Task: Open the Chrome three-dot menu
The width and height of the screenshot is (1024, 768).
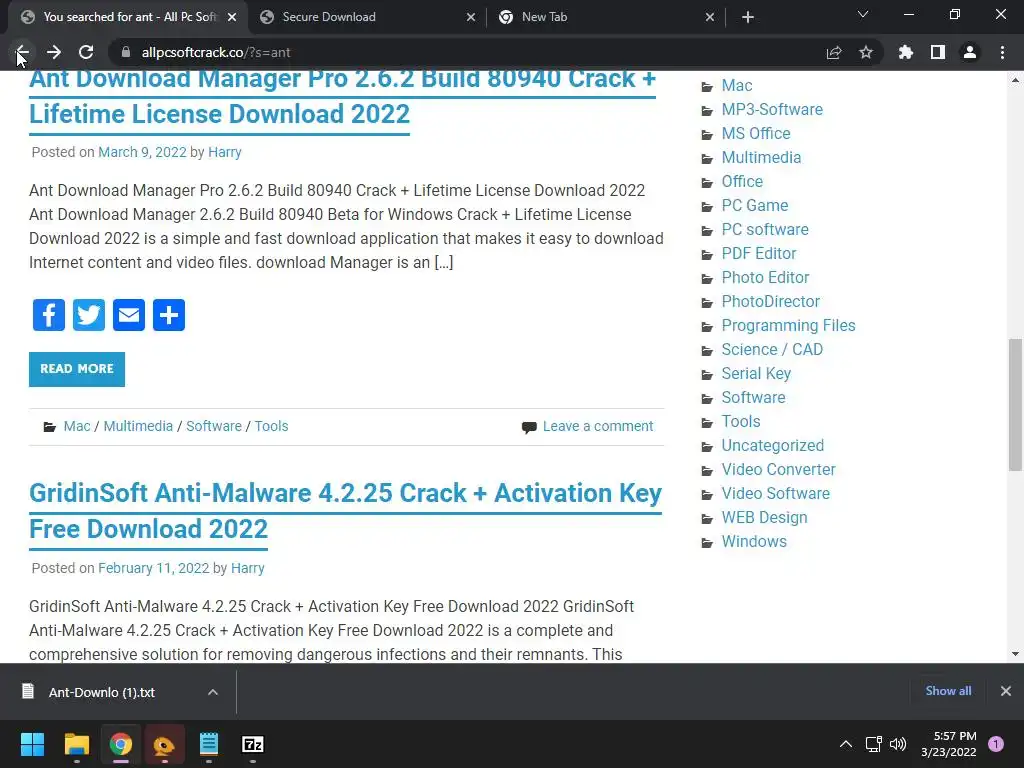Action: tap(1002, 52)
